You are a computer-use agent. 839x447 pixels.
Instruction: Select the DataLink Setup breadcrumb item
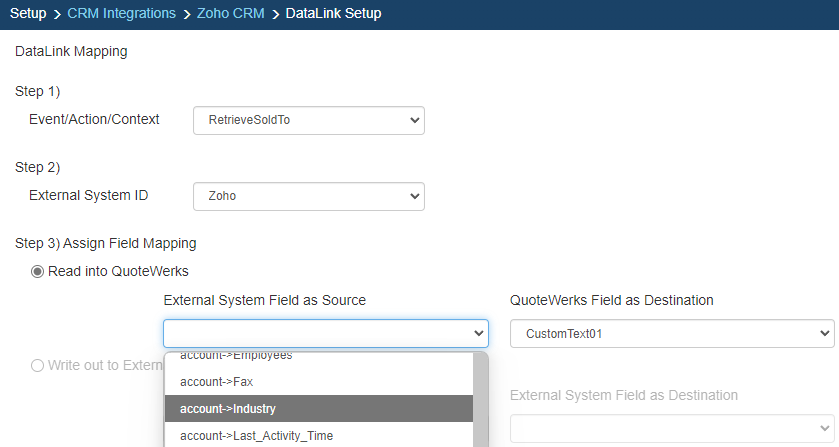(x=333, y=14)
